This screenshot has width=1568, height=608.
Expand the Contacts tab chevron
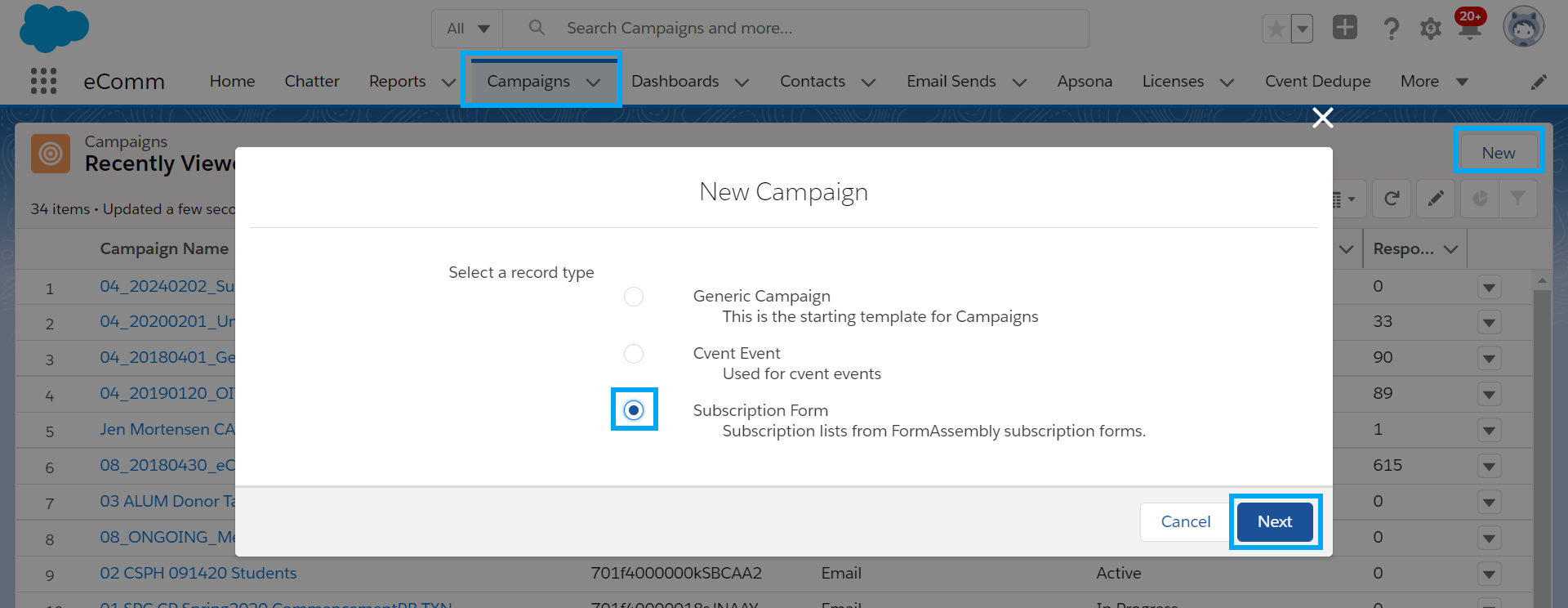868,82
